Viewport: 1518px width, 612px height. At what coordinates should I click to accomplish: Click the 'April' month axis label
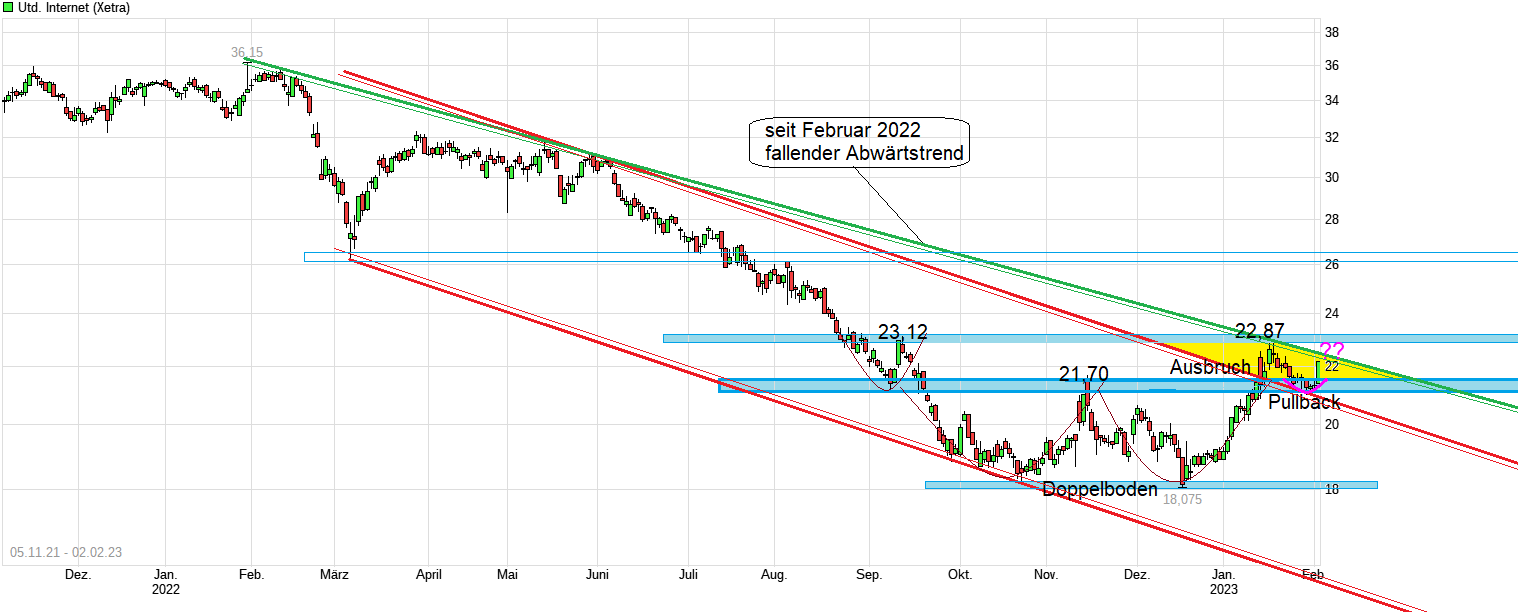coord(428,575)
